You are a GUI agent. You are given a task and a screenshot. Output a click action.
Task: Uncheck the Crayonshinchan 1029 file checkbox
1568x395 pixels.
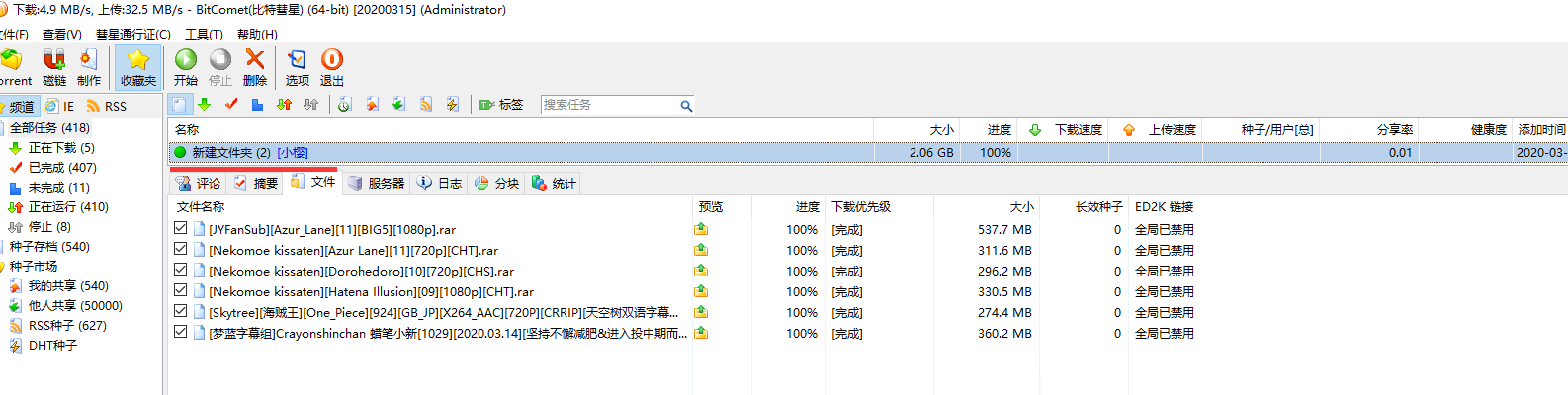tap(180, 332)
